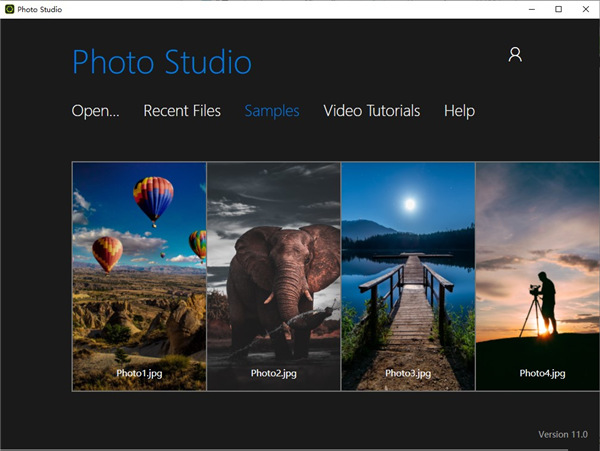Open the Help section

(x=459, y=111)
